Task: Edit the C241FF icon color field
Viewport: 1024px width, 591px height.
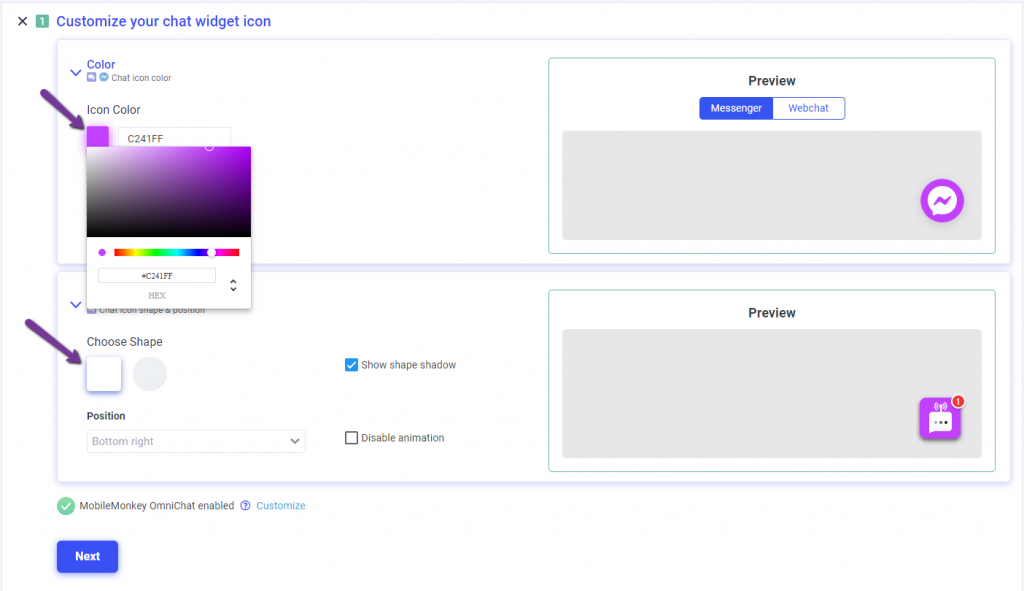Action: pyautogui.click(x=174, y=138)
